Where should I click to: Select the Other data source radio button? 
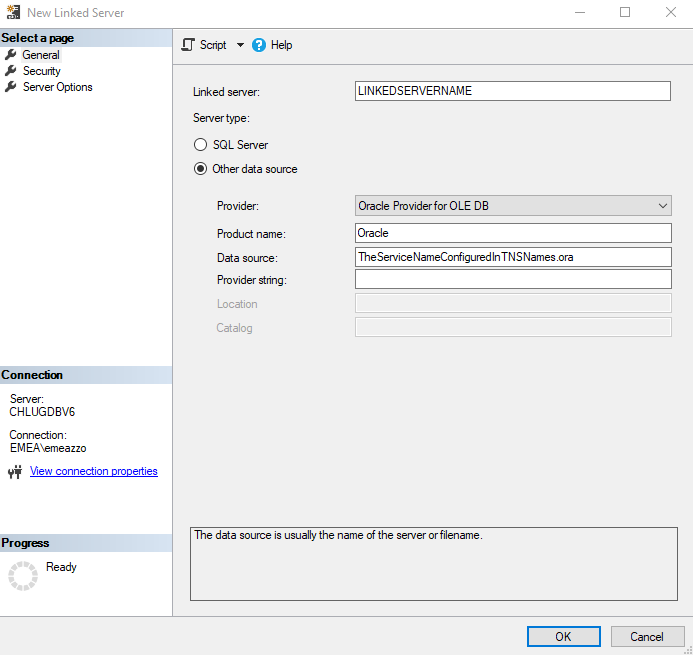click(x=200, y=169)
